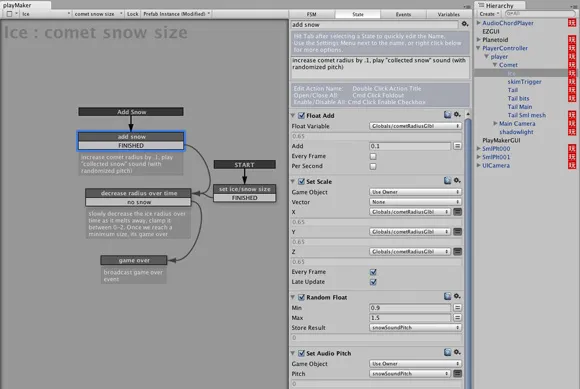The width and height of the screenshot is (580, 389).
Task: Toggle variable button beside Random Float Min
Action: 457,308
